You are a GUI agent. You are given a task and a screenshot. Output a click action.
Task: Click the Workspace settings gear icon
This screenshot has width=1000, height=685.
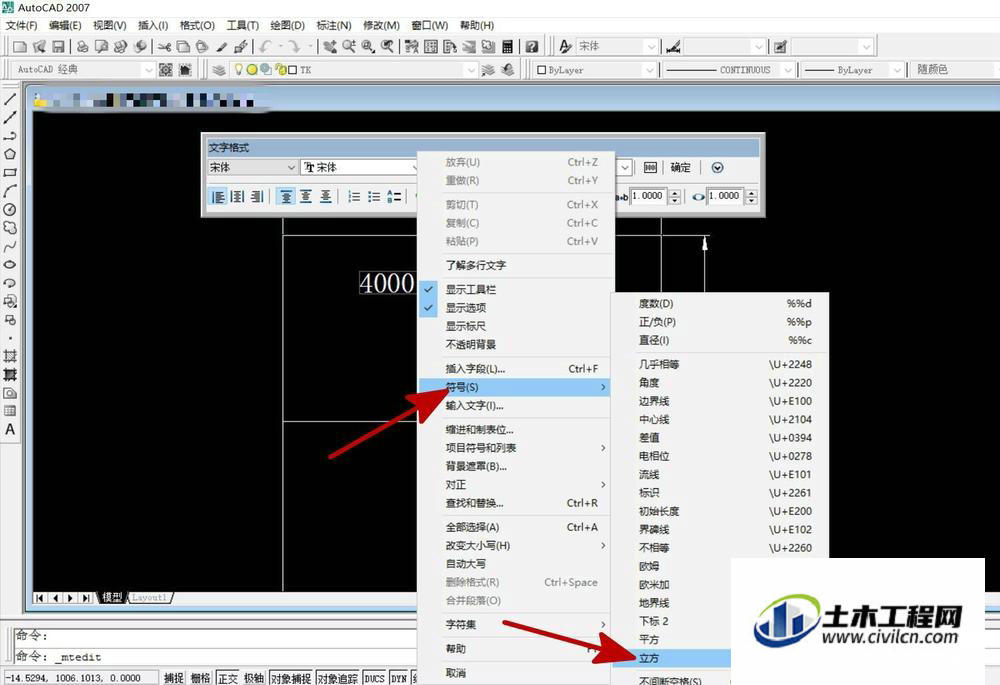166,70
